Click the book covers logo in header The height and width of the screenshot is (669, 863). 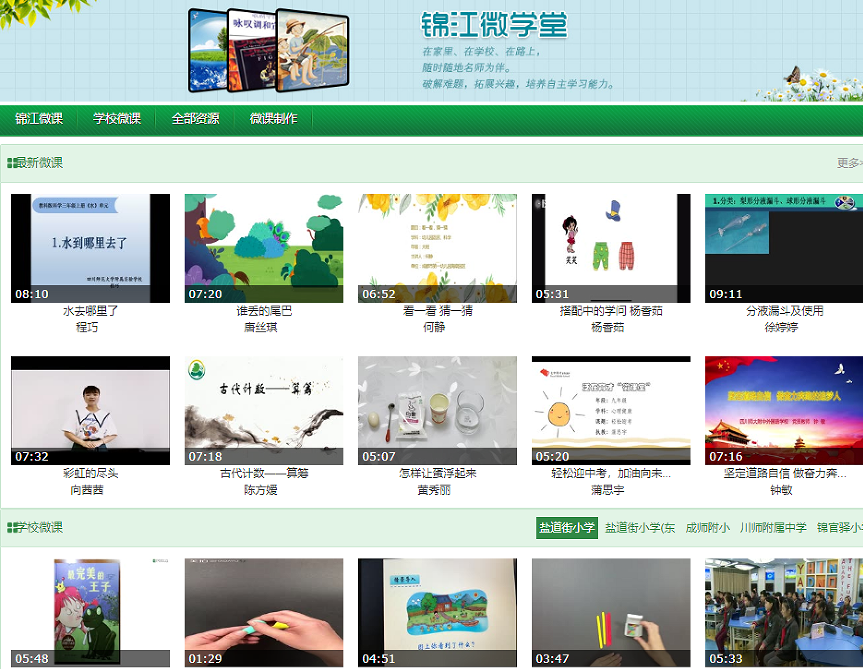[x=268, y=49]
